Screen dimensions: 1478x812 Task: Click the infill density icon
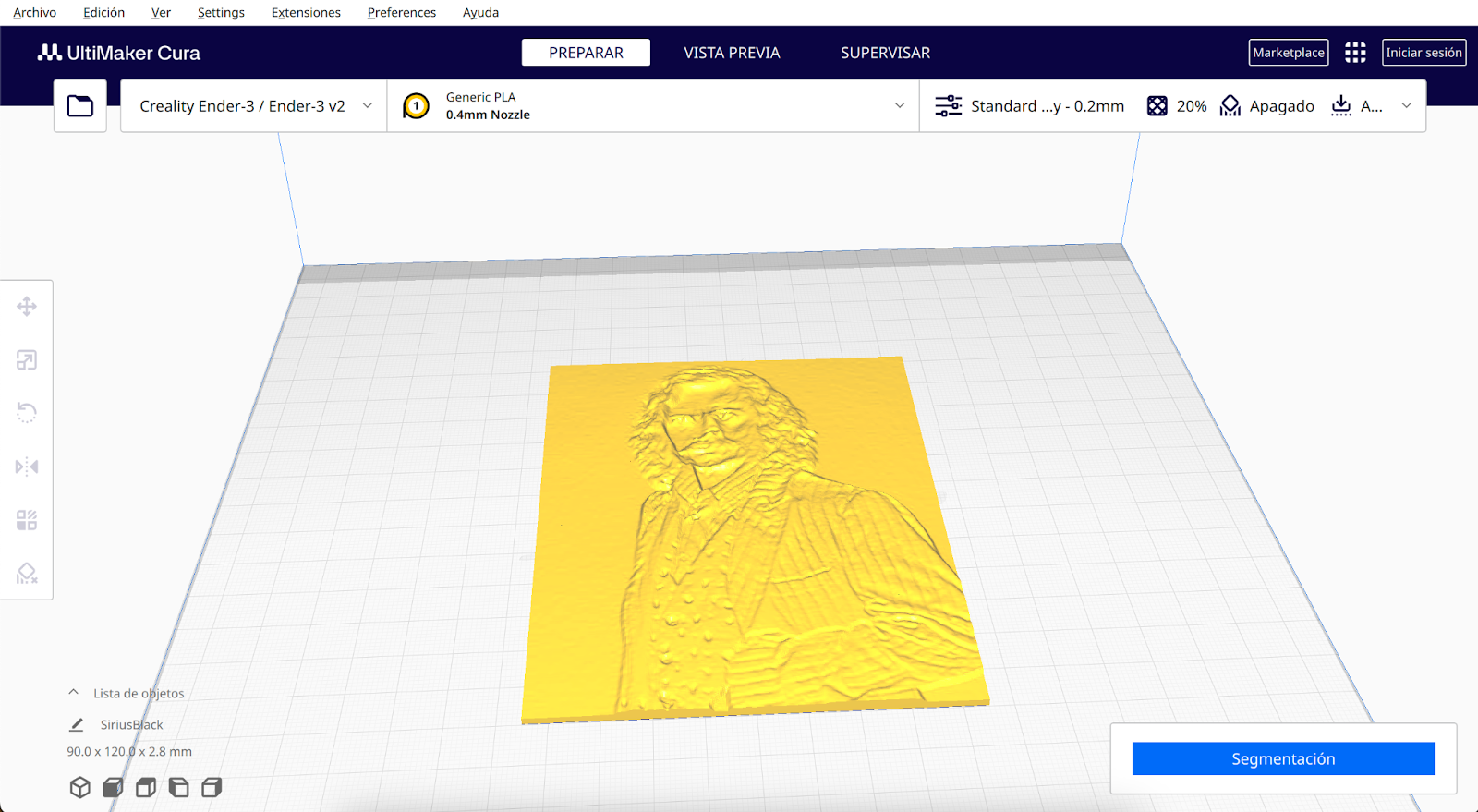click(1157, 106)
